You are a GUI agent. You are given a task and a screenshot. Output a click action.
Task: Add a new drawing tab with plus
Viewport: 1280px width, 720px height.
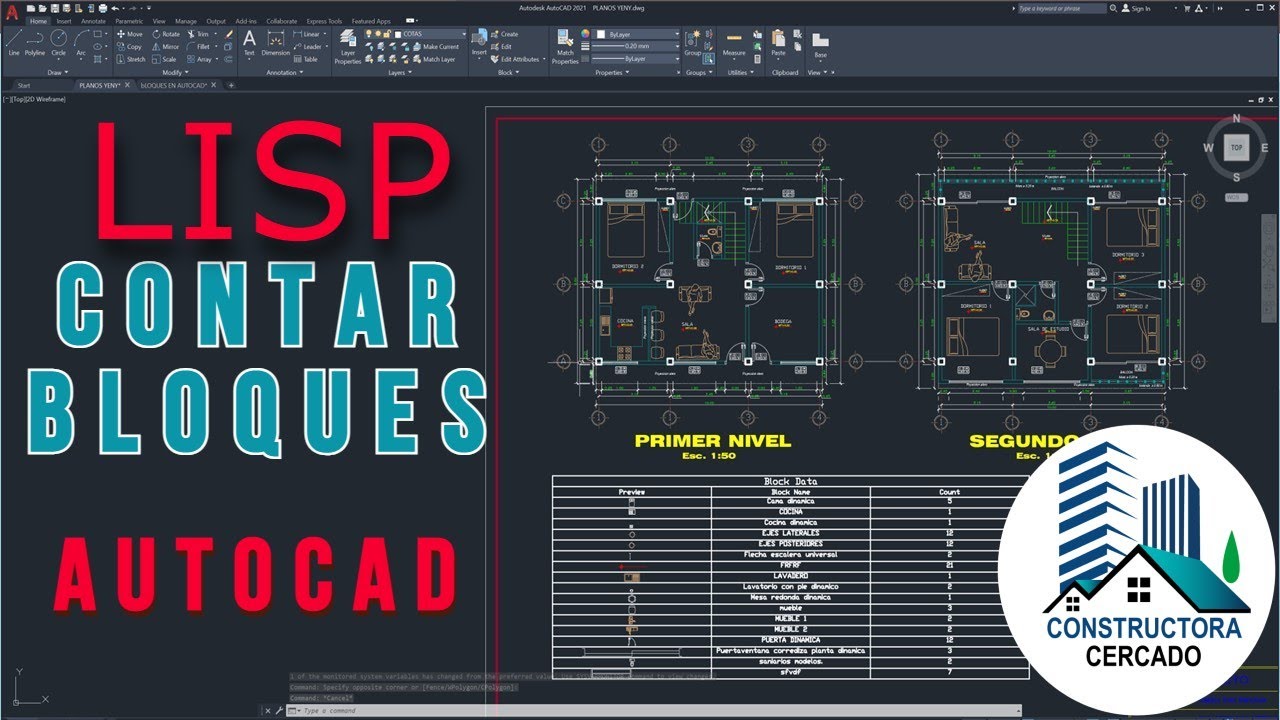(x=231, y=85)
